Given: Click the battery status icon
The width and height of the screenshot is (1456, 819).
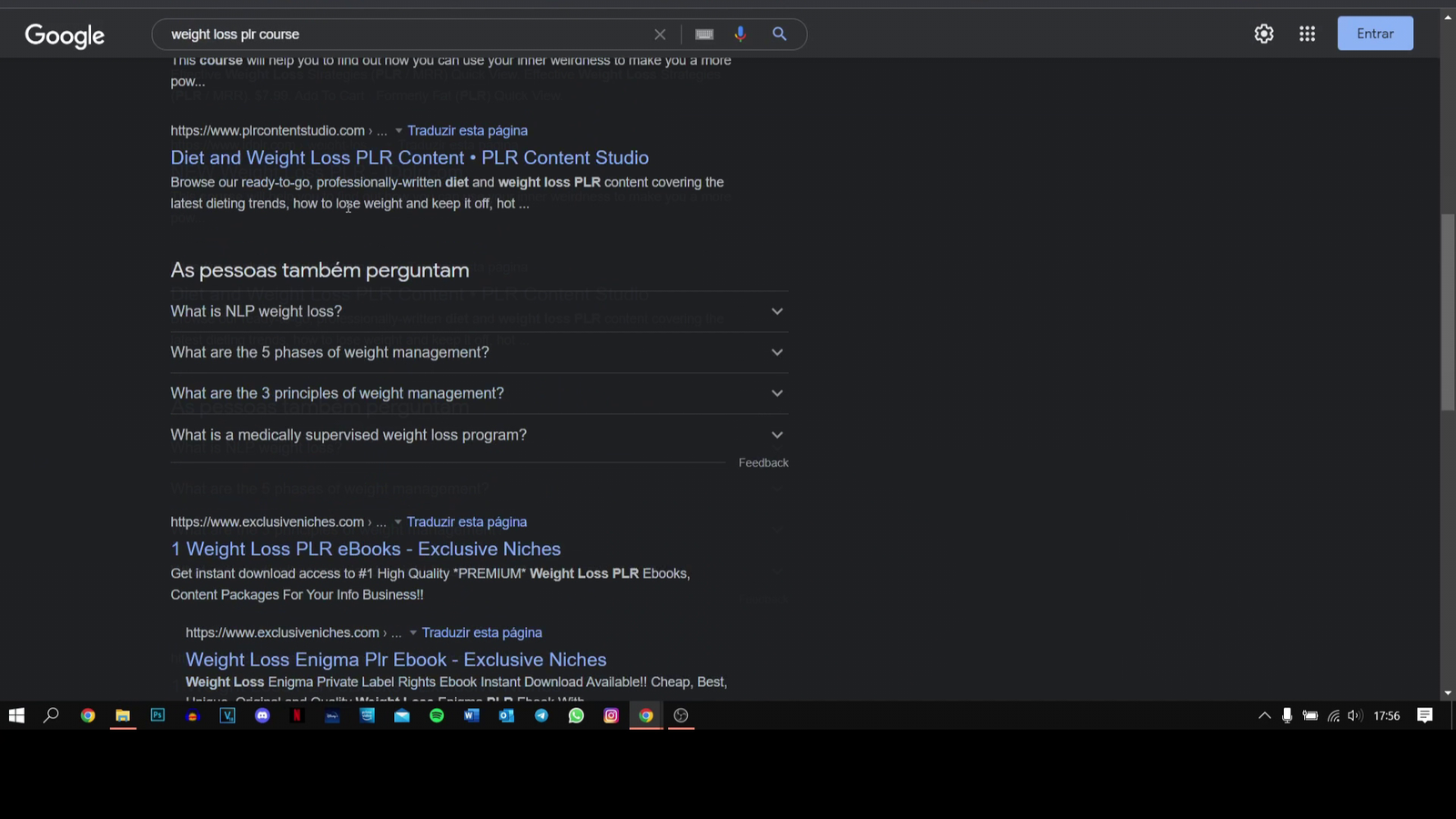Looking at the screenshot, I should coord(1309,715).
